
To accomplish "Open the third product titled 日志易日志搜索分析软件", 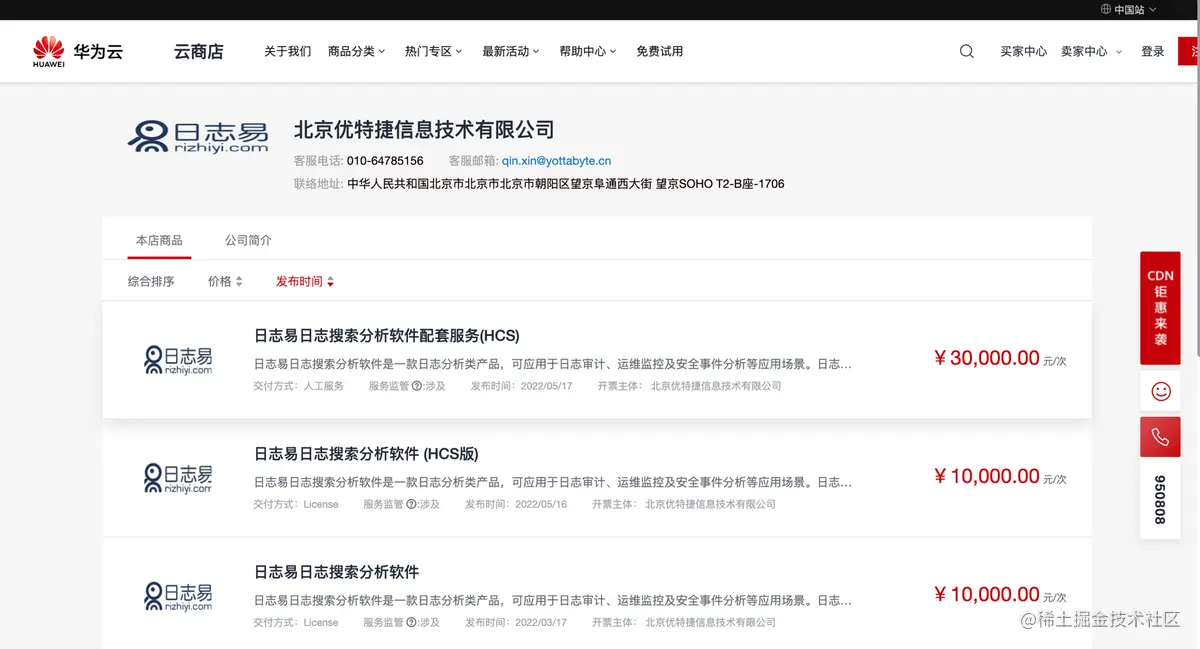I will click(337, 572).
